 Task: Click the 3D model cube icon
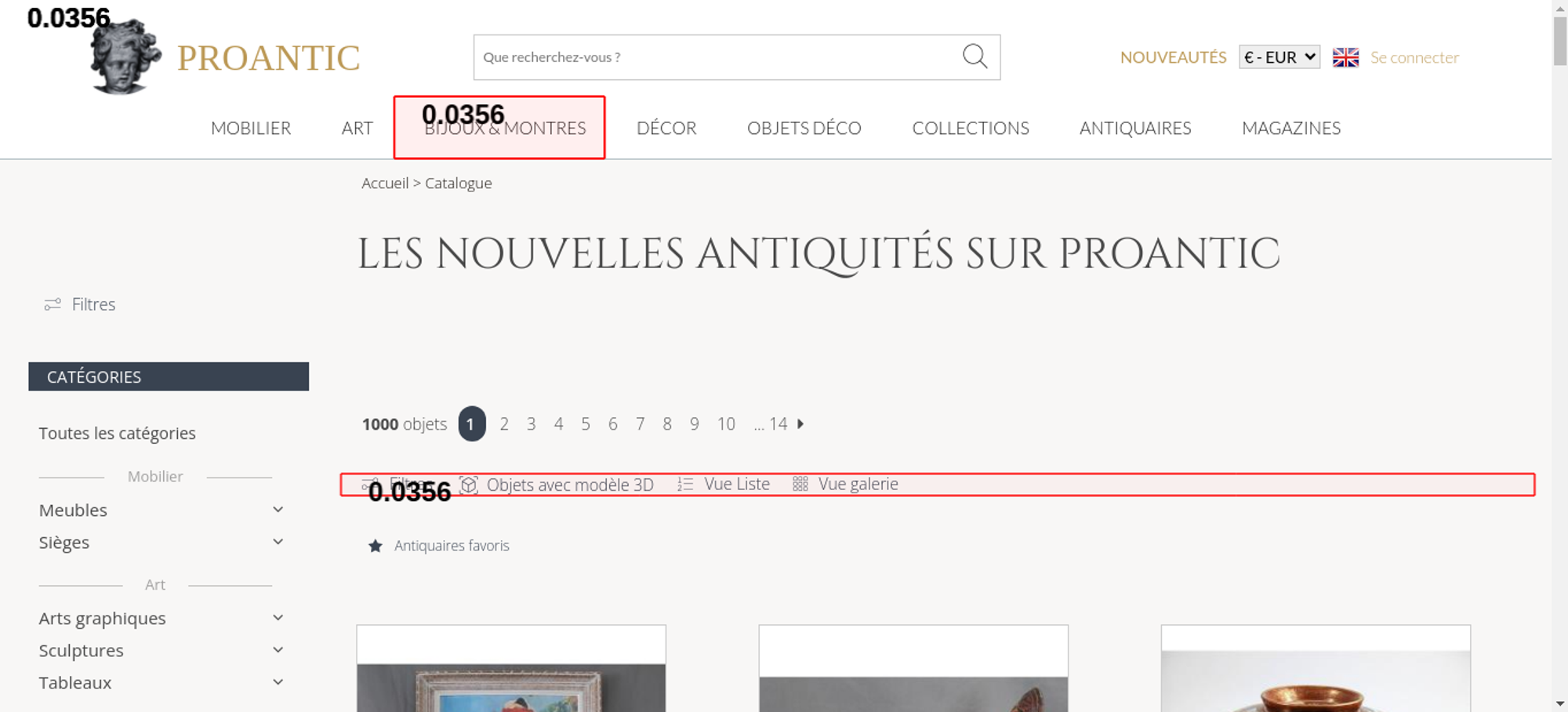point(469,485)
